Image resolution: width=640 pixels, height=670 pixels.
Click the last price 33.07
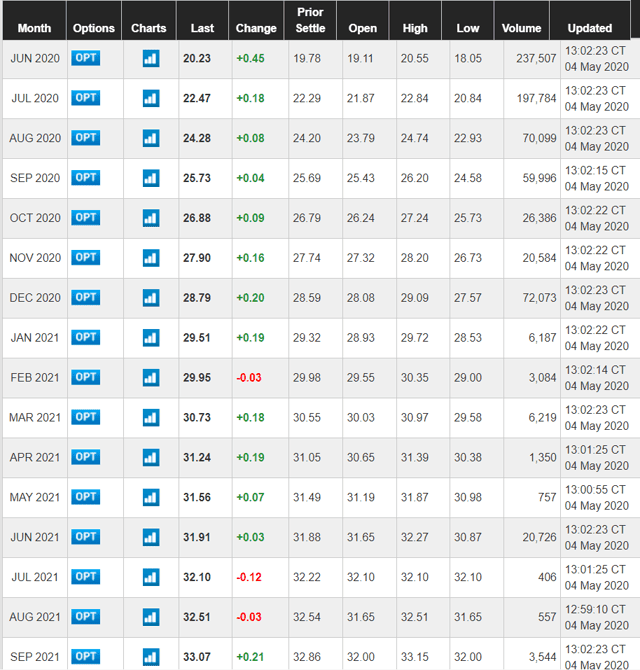pyautogui.click(x=197, y=657)
